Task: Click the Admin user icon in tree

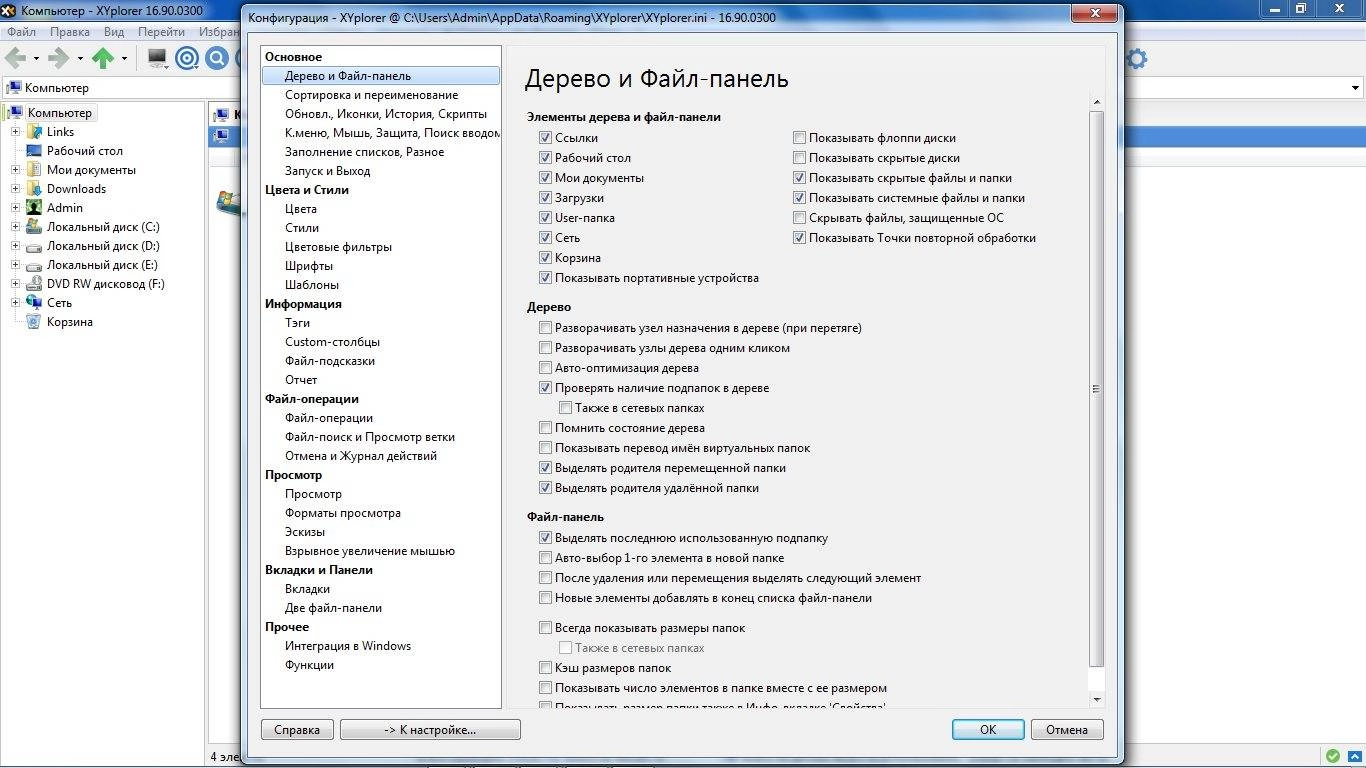Action: [x=34, y=208]
